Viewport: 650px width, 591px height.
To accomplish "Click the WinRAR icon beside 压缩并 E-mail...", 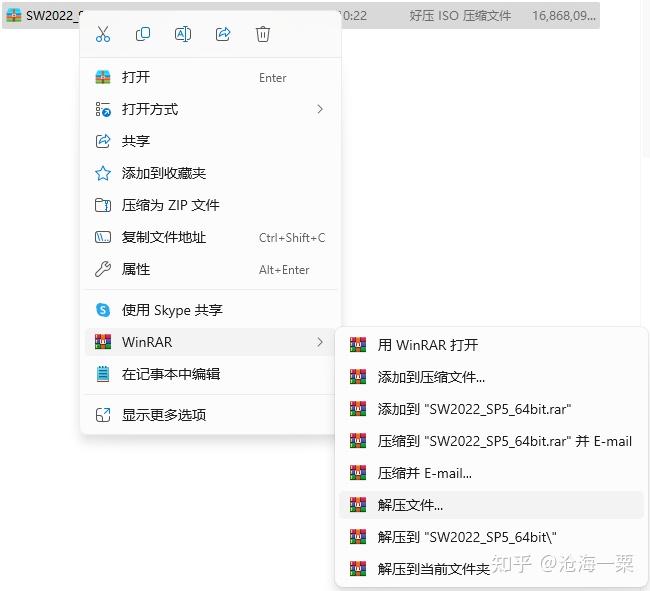I will tap(358, 473).
